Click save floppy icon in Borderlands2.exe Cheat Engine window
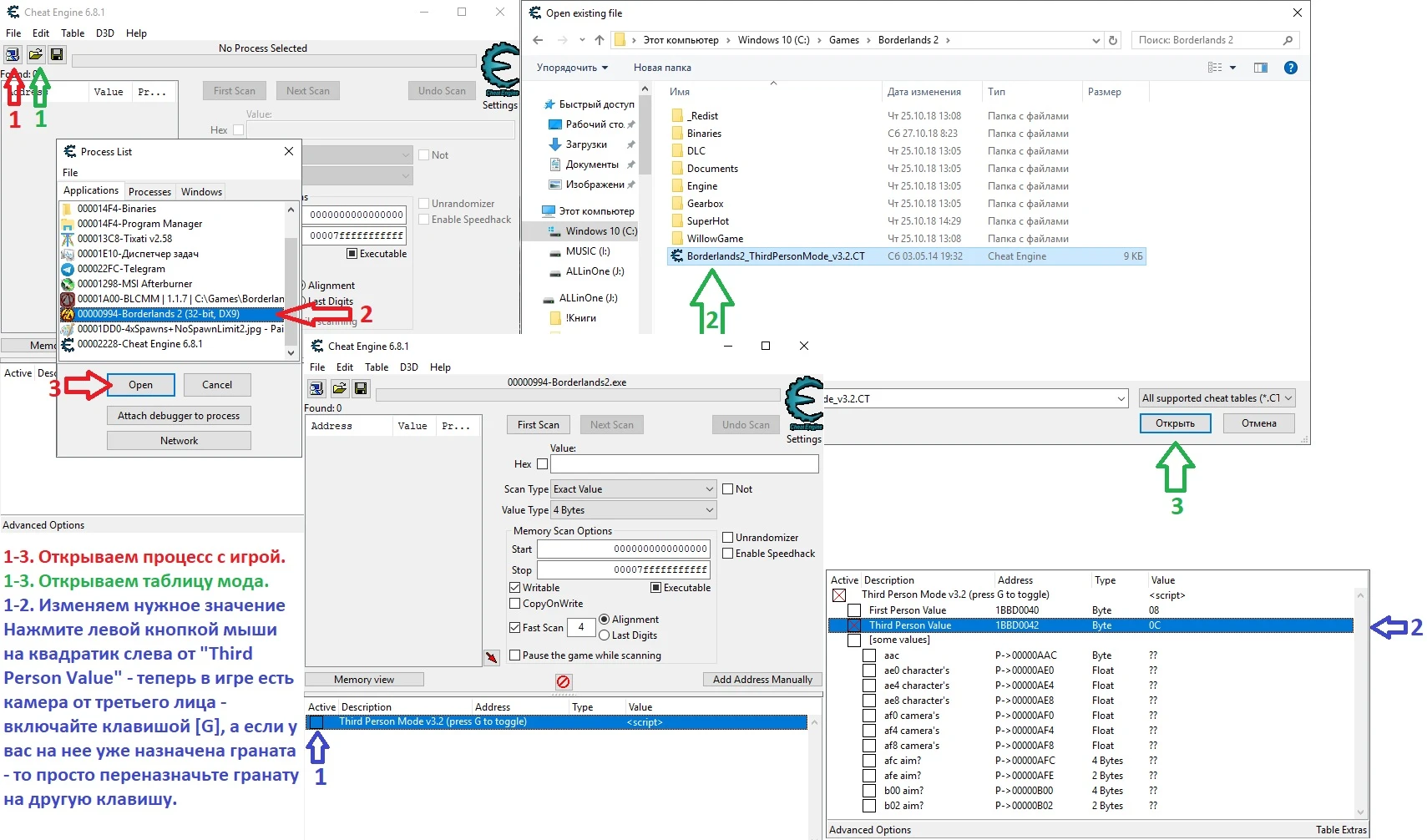Screen dimensions: 1427x840 (x=361, y=388)
